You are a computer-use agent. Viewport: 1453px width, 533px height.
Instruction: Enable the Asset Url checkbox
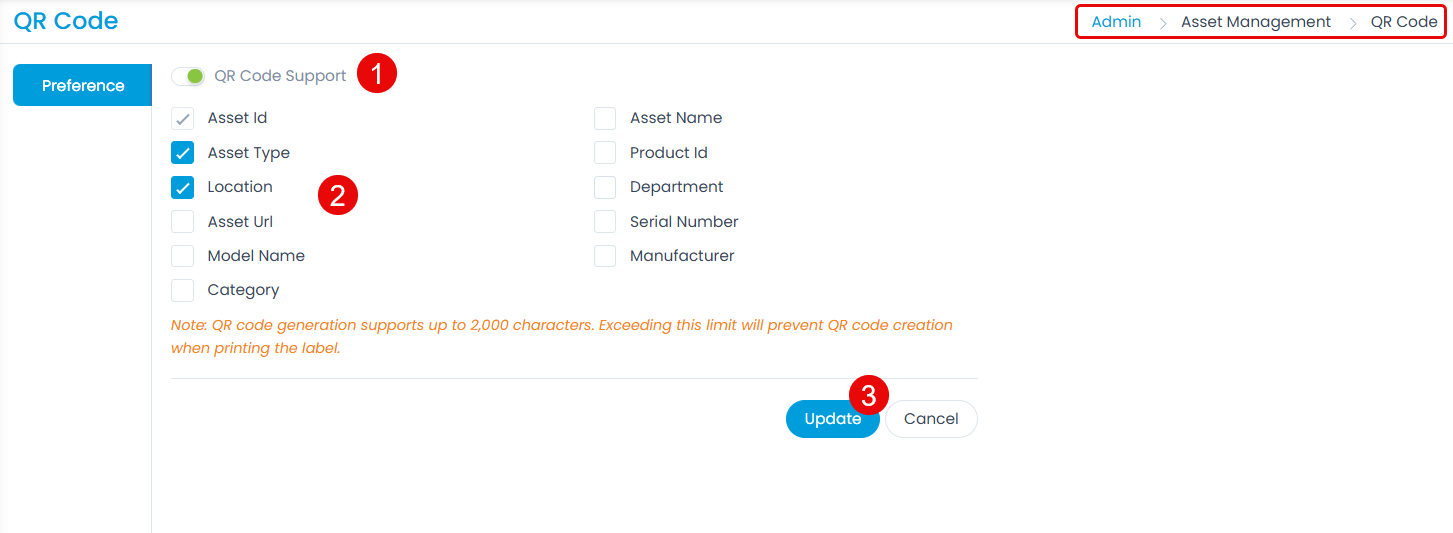(183, 222)
